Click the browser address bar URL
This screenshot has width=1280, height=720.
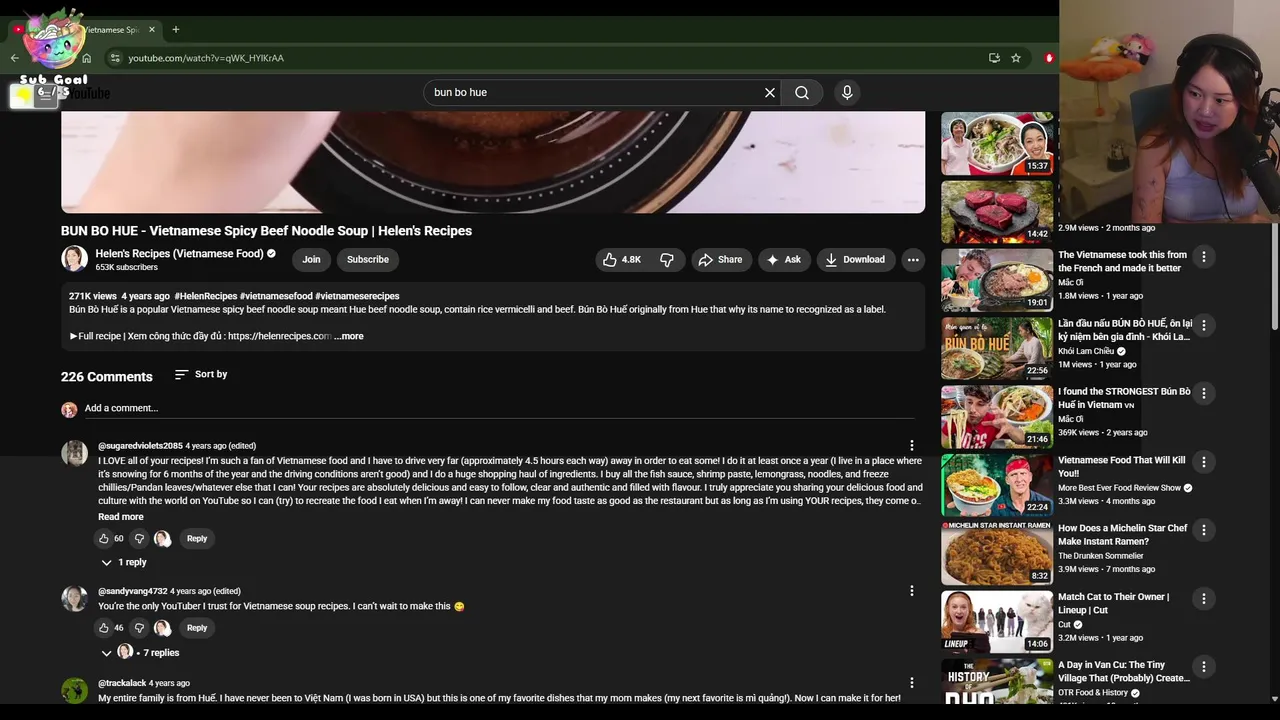(206, 58)
